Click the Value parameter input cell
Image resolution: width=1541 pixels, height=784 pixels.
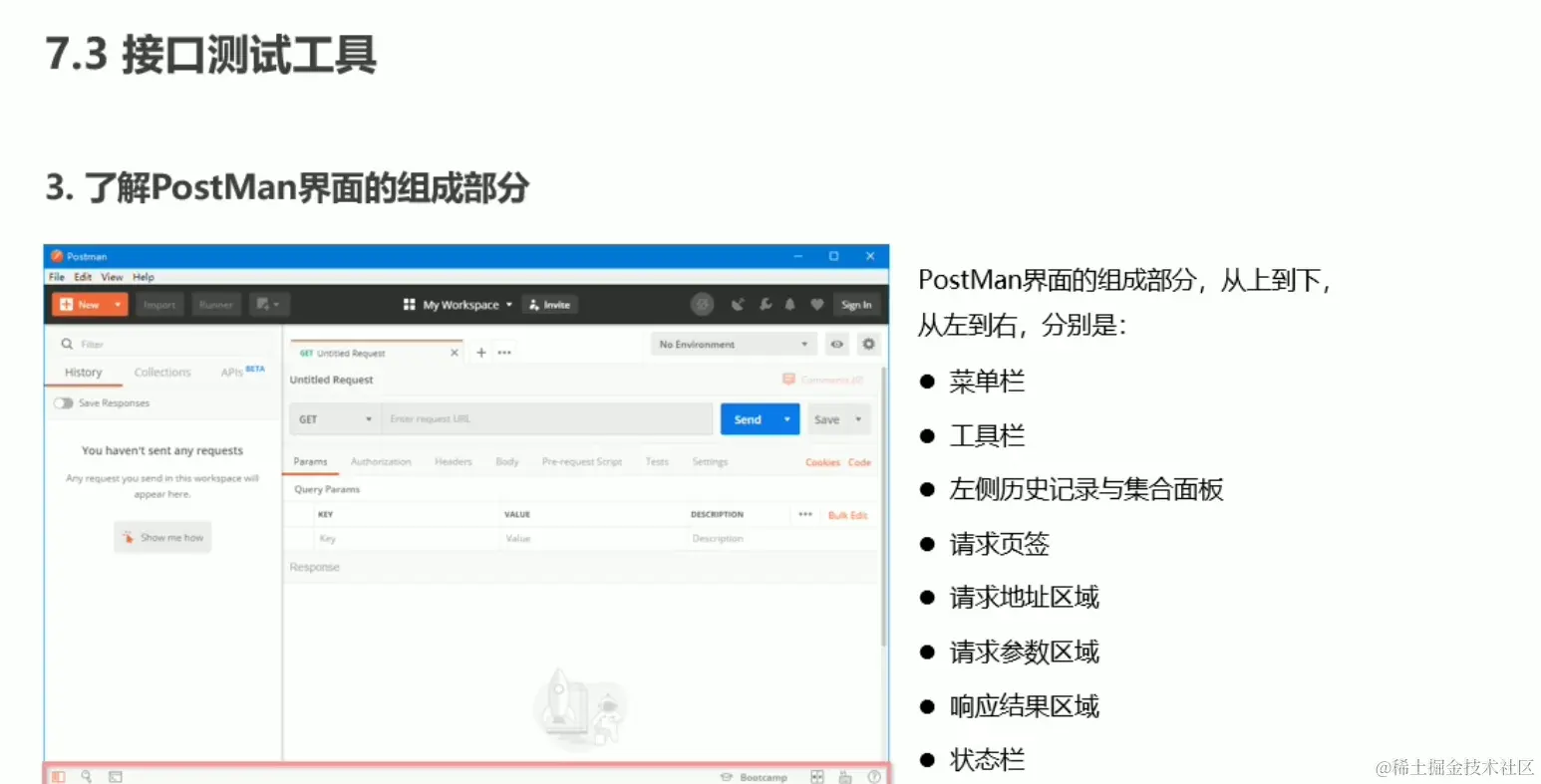point(593,538)
